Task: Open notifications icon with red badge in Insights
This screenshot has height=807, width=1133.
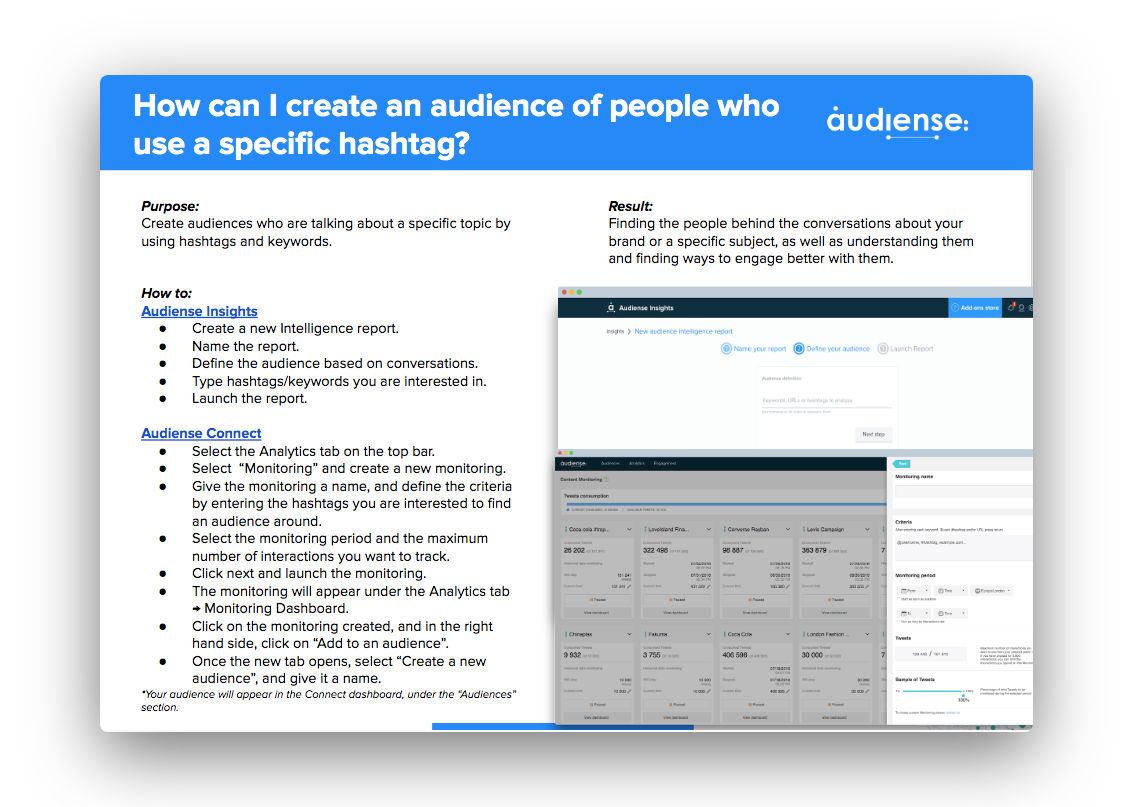Action: tap(1012, 307)
